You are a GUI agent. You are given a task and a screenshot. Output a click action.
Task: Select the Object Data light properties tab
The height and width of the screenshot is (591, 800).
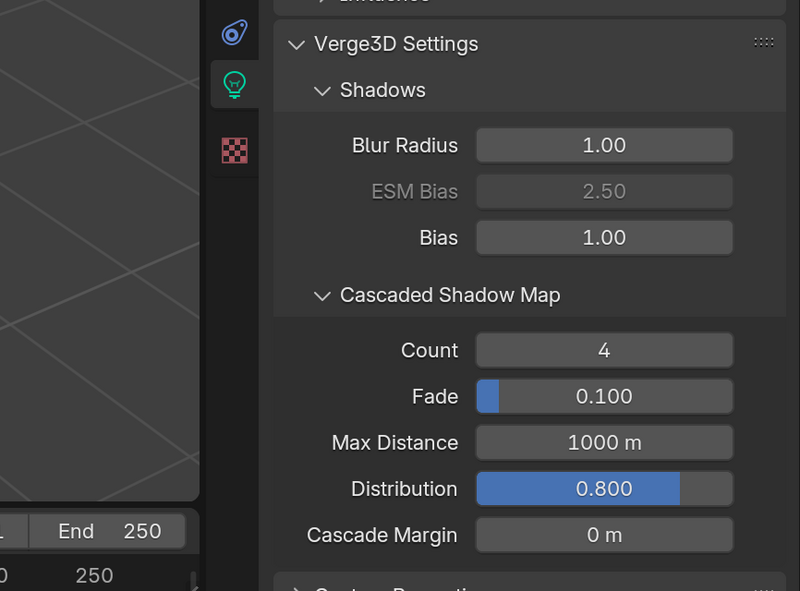point(235,85)
